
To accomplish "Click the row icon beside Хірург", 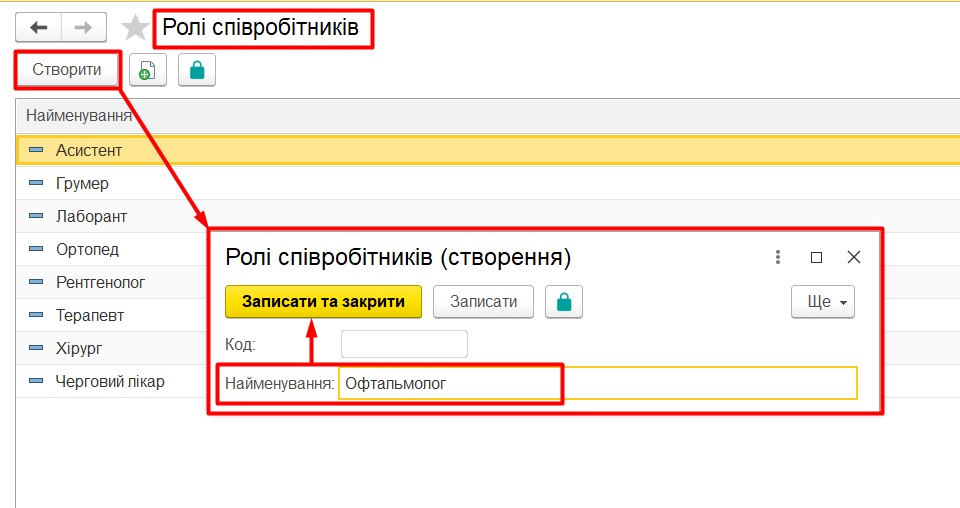I will [x=36, y=348].
